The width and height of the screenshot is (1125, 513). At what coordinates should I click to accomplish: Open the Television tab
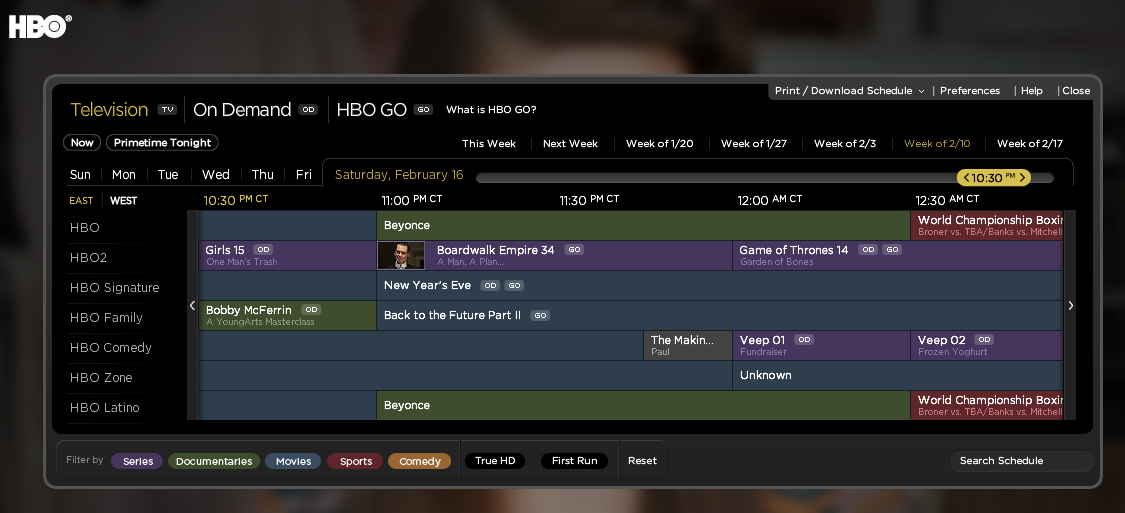(109, 110)
